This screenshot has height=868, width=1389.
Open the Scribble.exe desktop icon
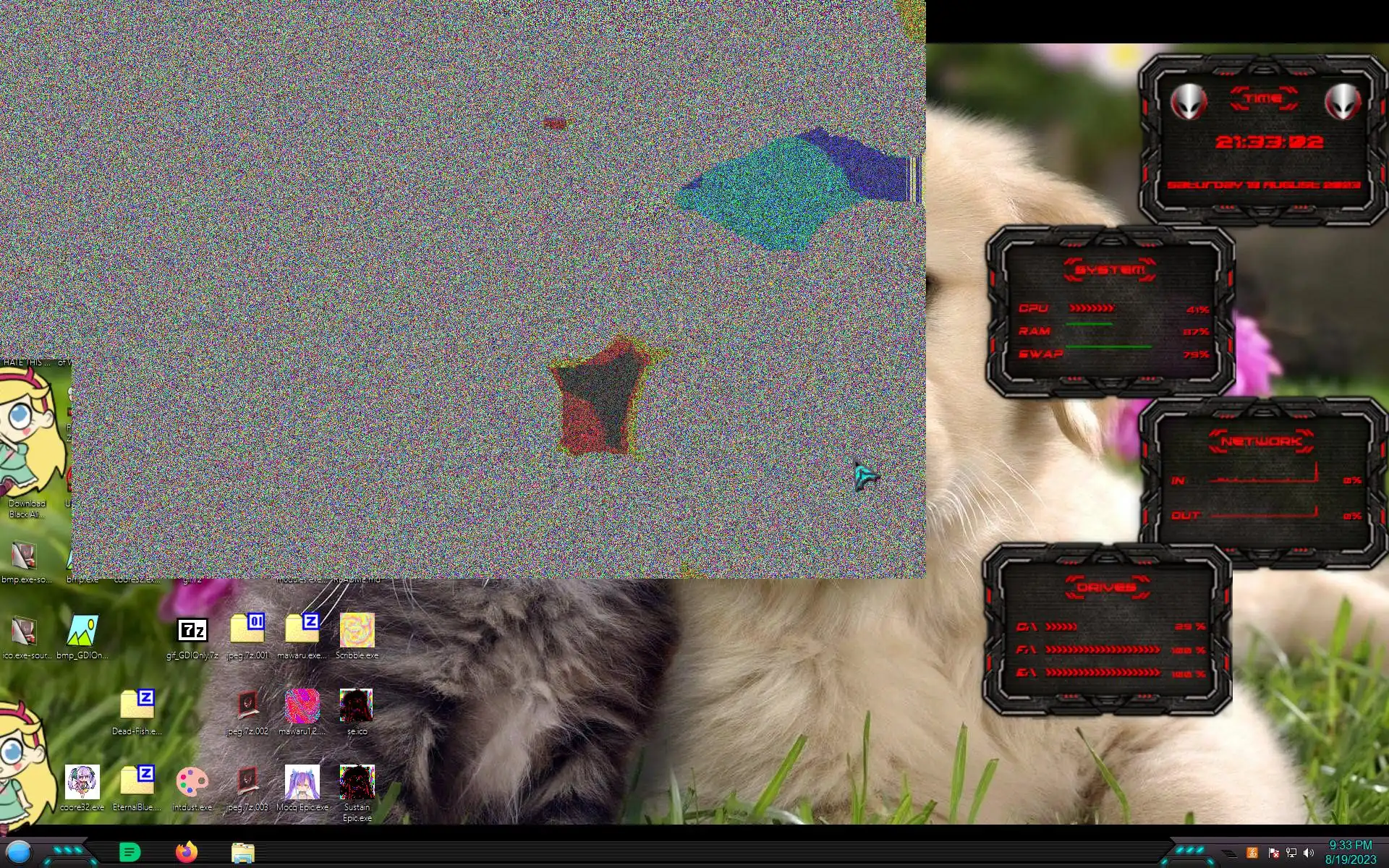tap(357, 631)
